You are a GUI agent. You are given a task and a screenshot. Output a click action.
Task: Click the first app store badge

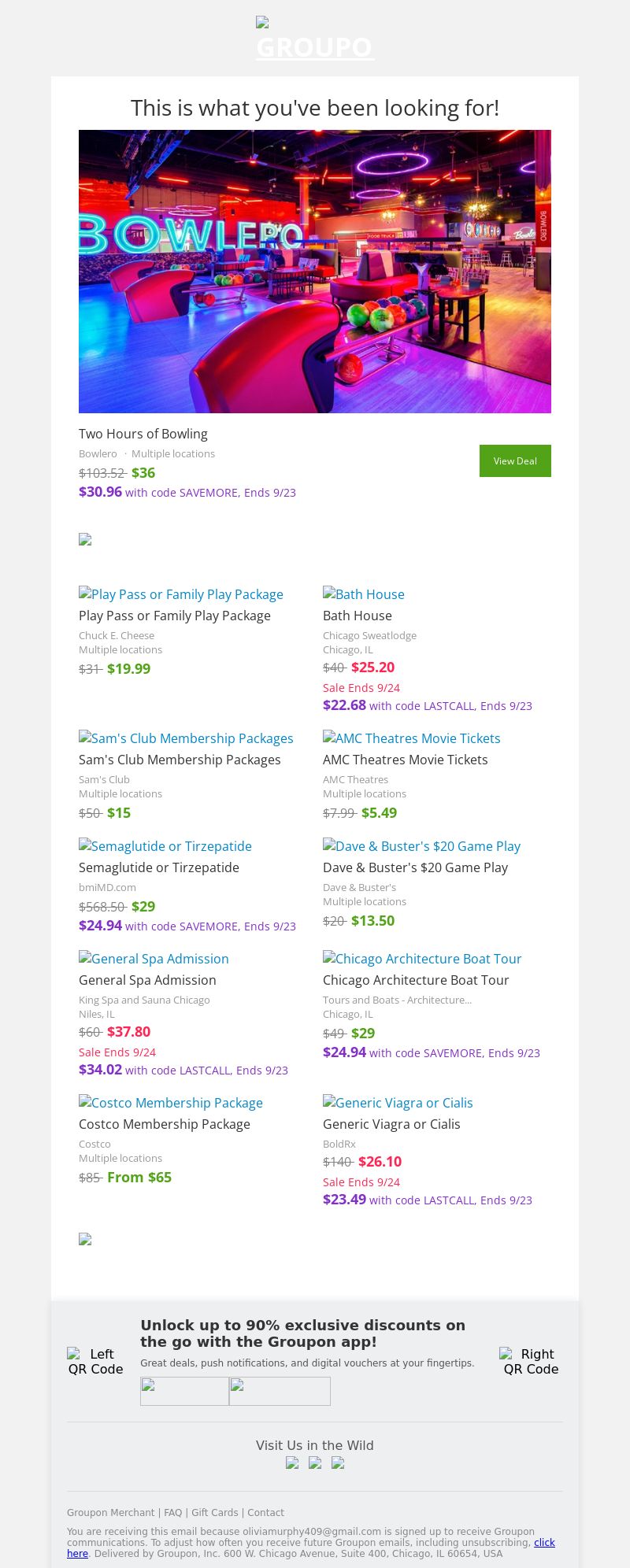(x=184, y=1391)
